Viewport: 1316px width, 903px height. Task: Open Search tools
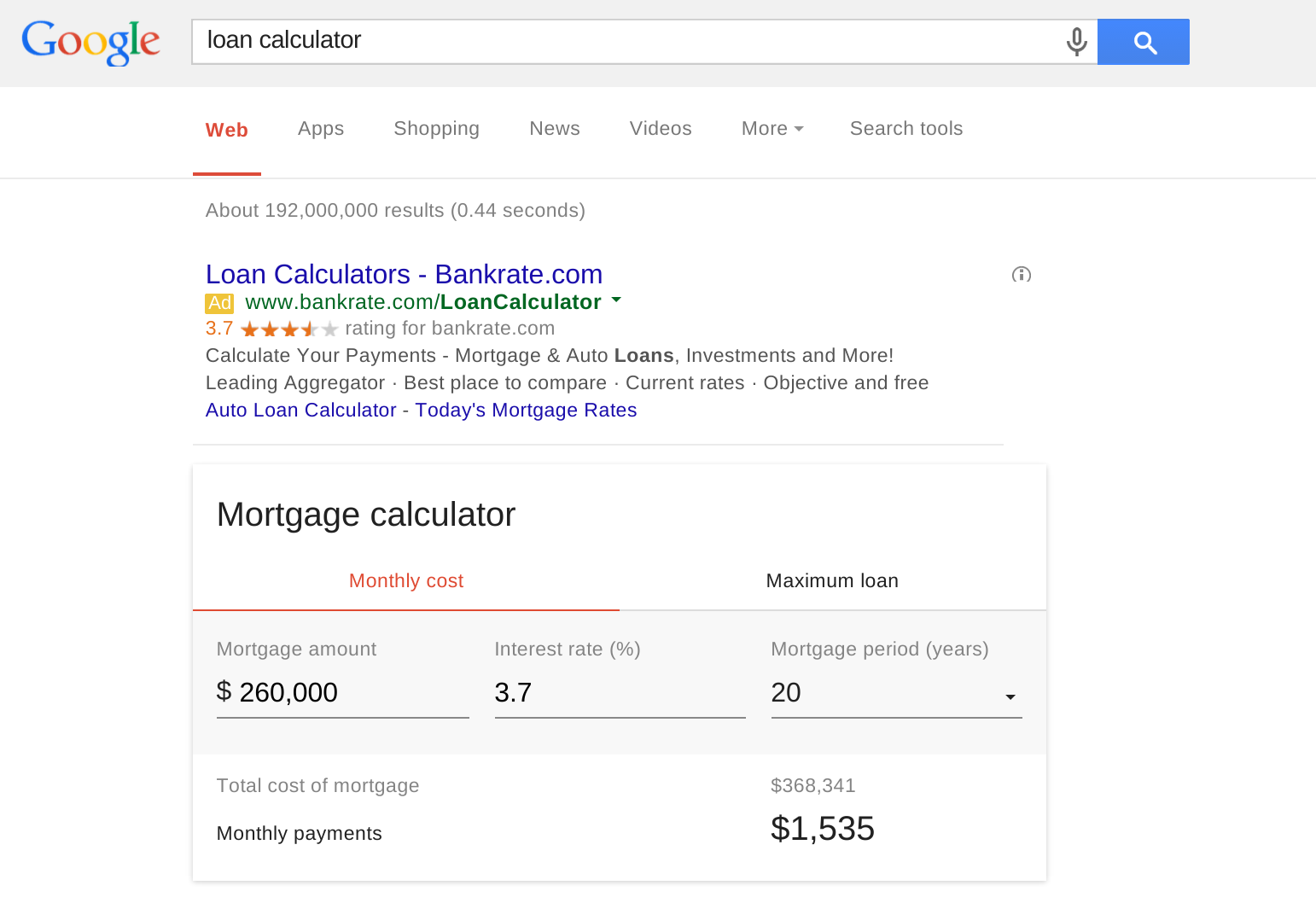click(905, 128)
